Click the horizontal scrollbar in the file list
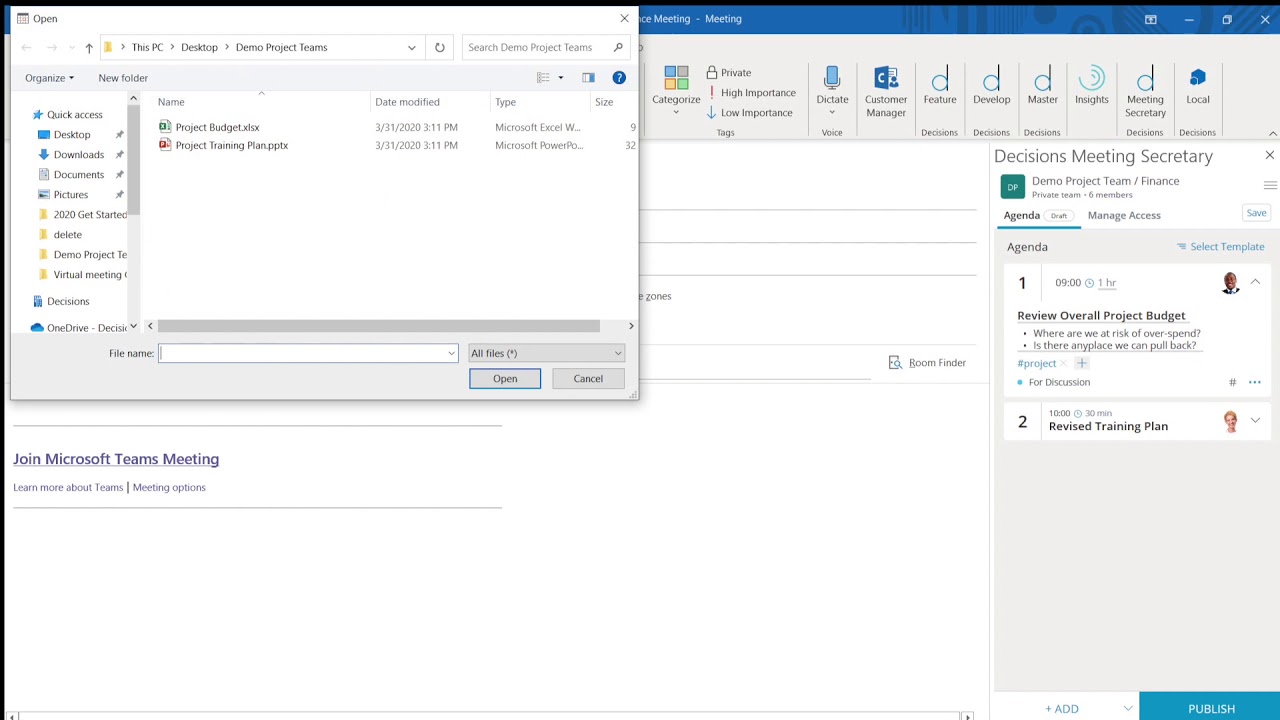Viewport: 1280px width, 720px height. (378, 326)
